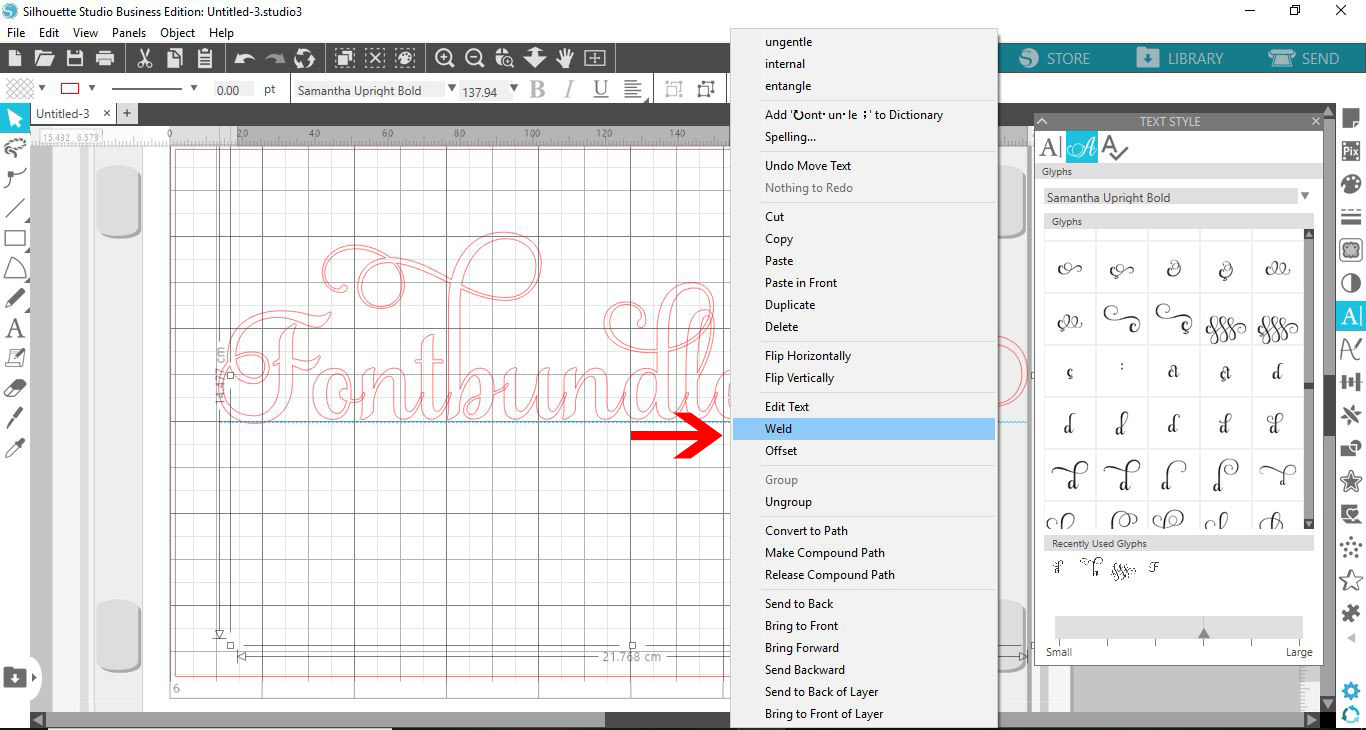
Task: Open font size dropdown arrow
Action: click(514, 89)
